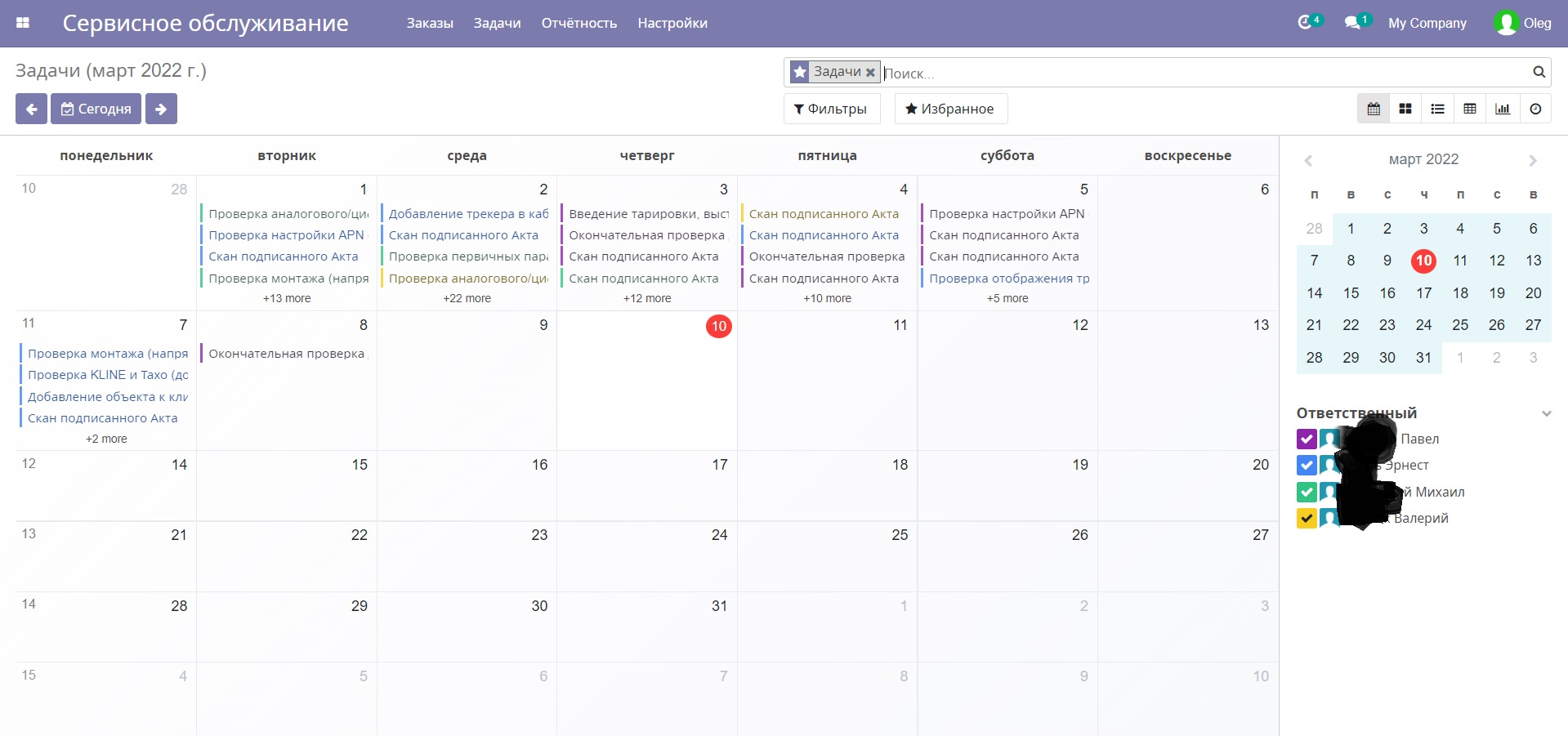Image resolution: width=1568 pixels, height=736 pixels.
Task: Switch to list view icon
Action: click(1438, 109)
